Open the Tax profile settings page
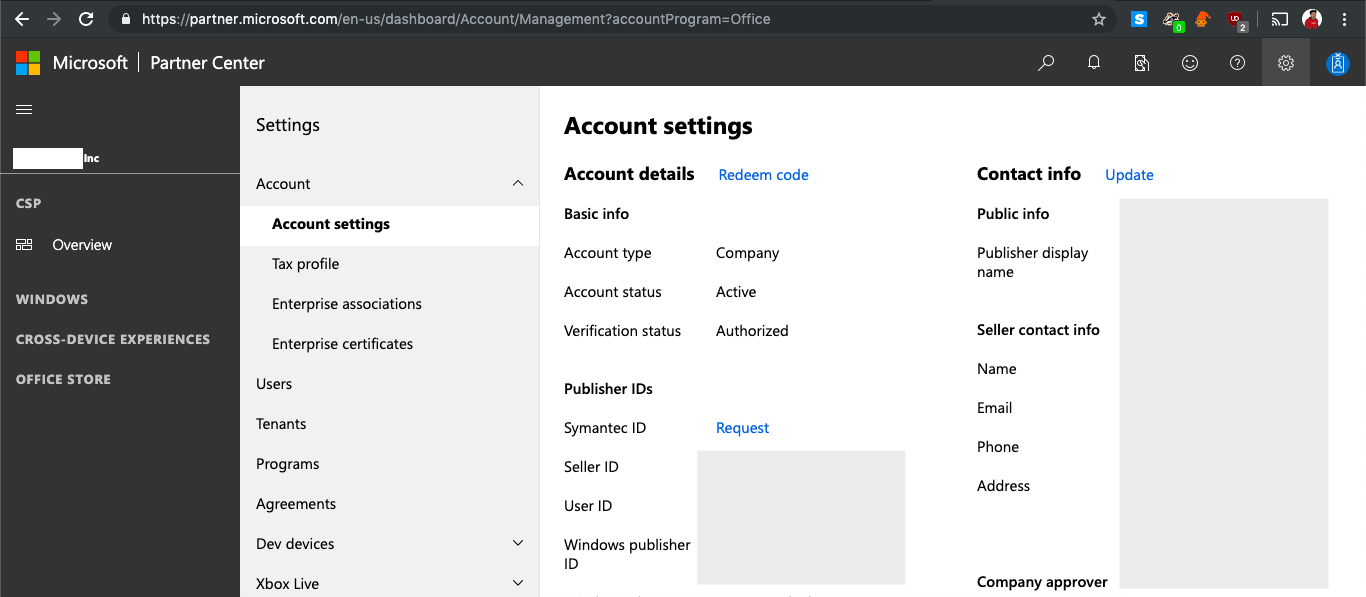 [x=305, y=264]
